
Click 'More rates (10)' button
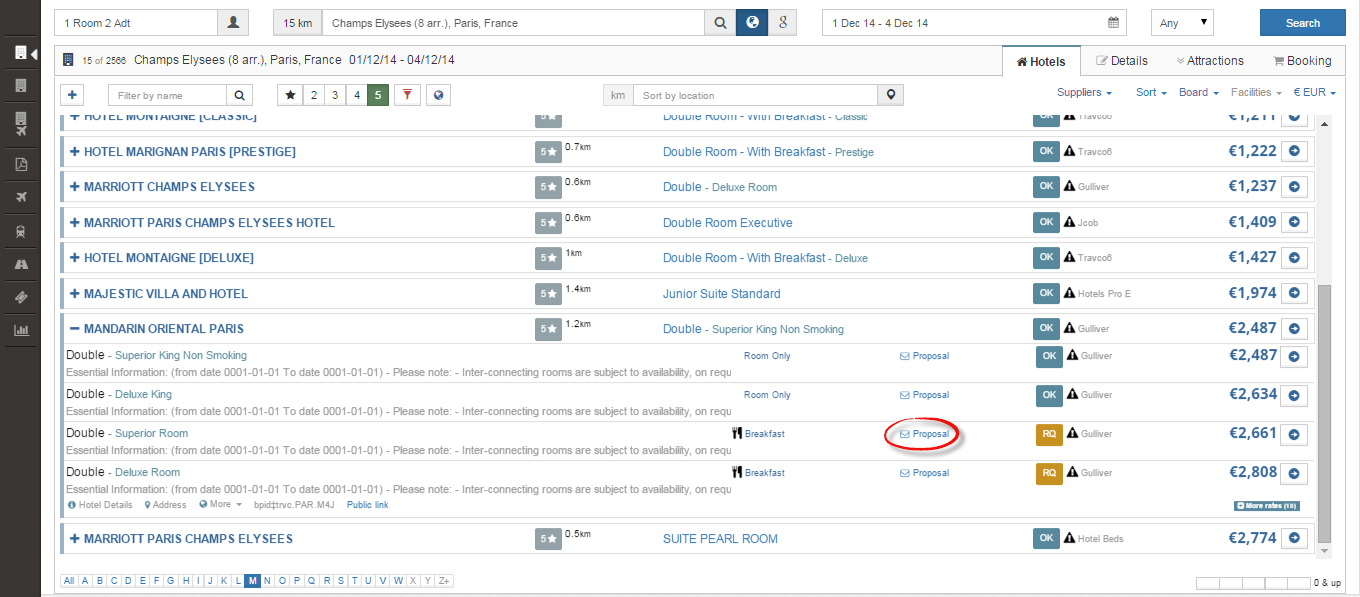click(1267, 506)
